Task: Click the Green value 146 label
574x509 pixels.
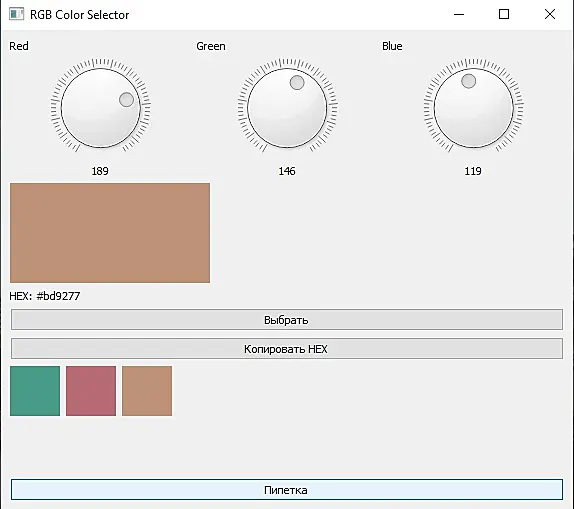Action: (x=287, y=171)
